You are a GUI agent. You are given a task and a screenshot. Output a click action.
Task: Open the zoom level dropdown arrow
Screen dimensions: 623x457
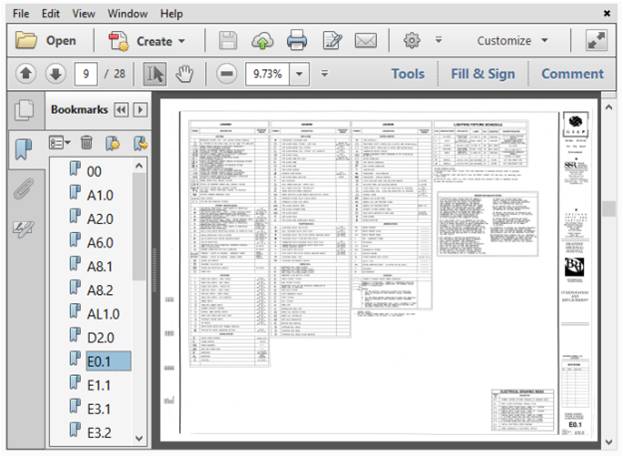[298, 74]
